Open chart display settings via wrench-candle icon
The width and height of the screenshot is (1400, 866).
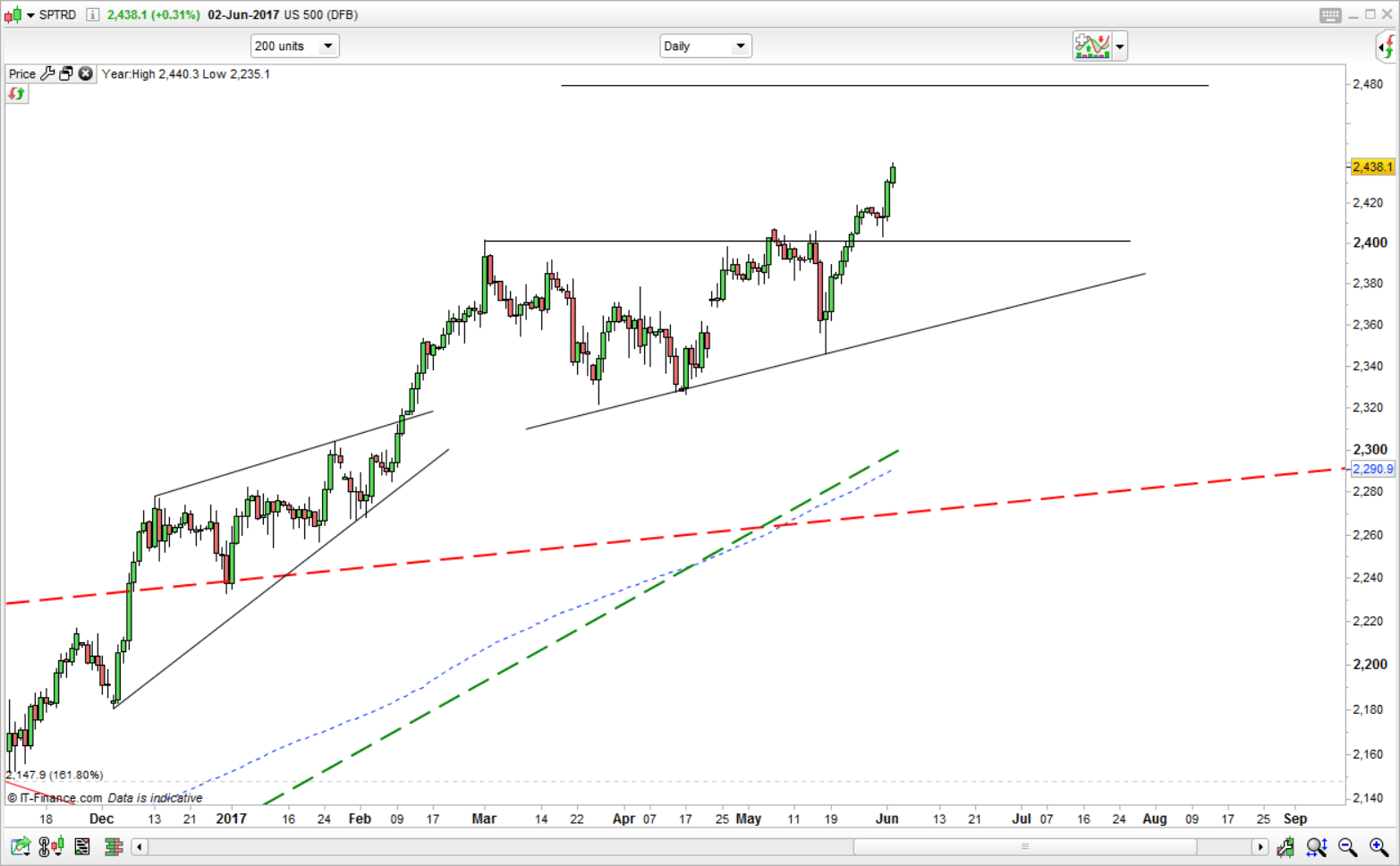(x=1285, y=846)
